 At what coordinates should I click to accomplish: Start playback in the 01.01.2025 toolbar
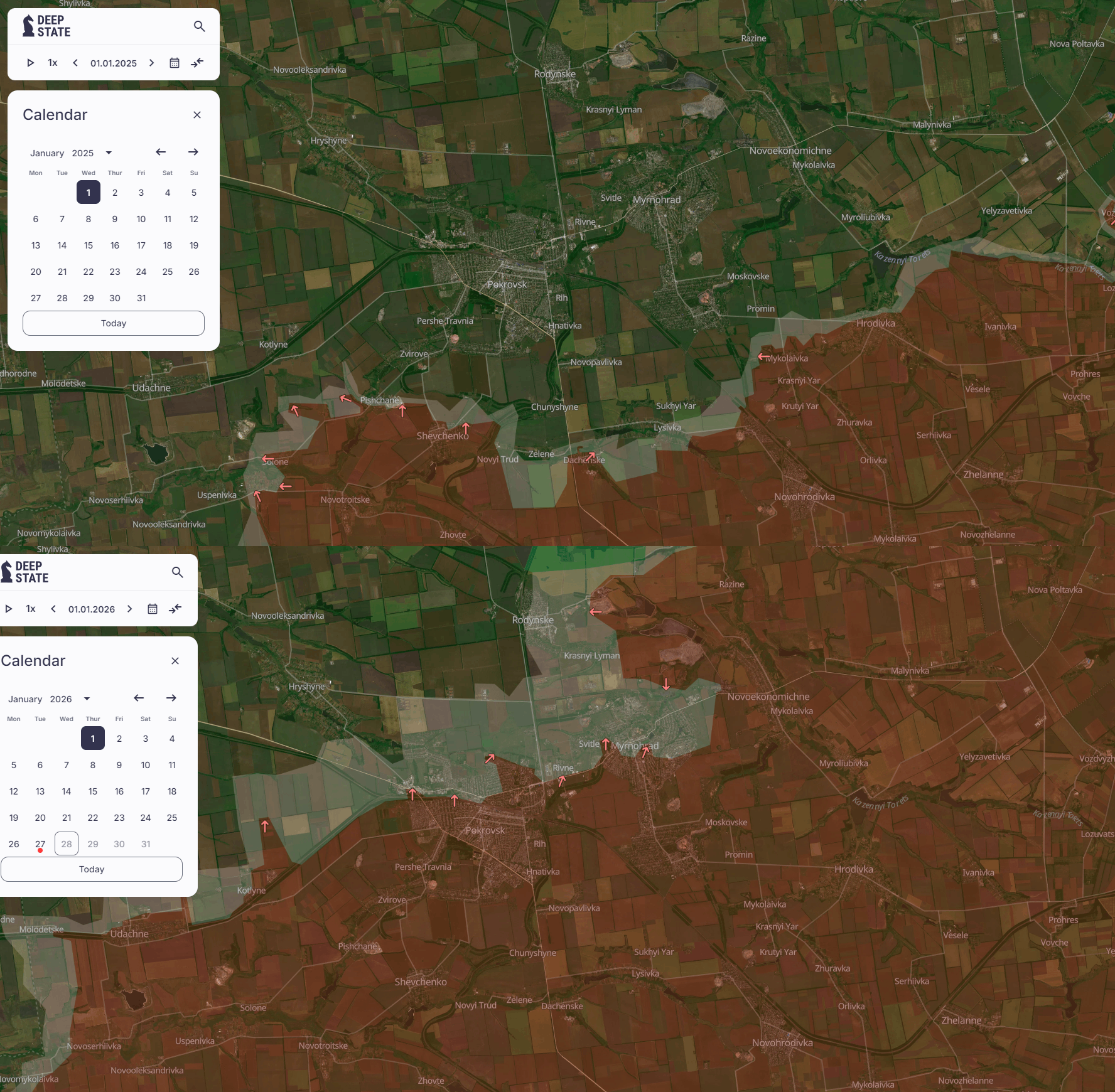click(x=30, y=63)
